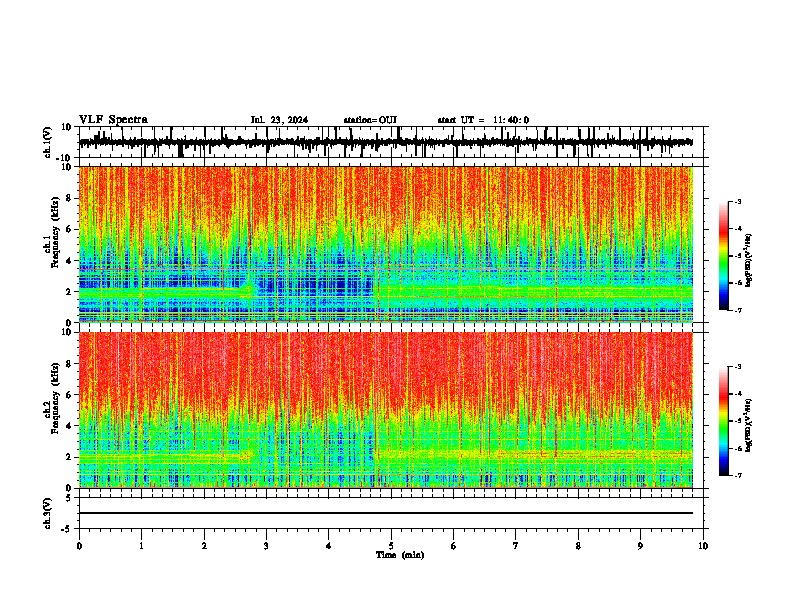
Task: Click the "VLF Spectra" plot title
Action: tap(113, 120)
